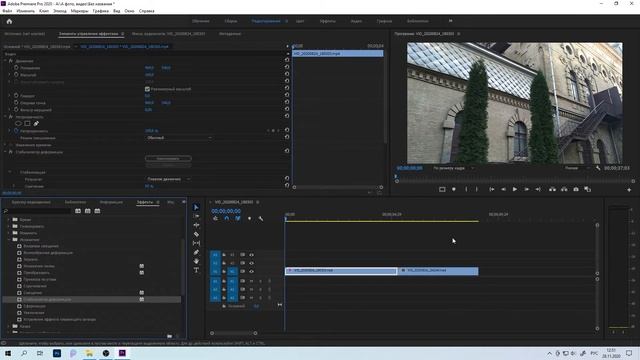Viewport: 640px width, 360px height.
Task: Toggle uniform scale checkbox
Action: coord(147,89)
